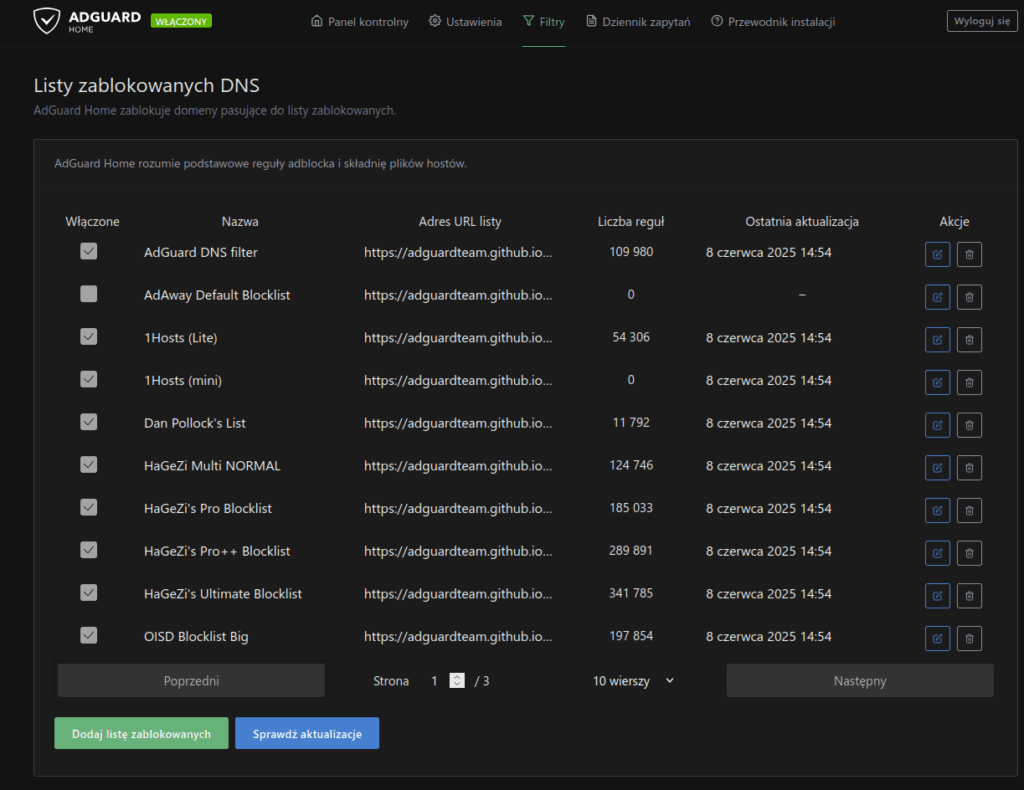Delete the 1Hosts (mini) list
Viewport: 1024px width, 790px height.
point(969,383)
